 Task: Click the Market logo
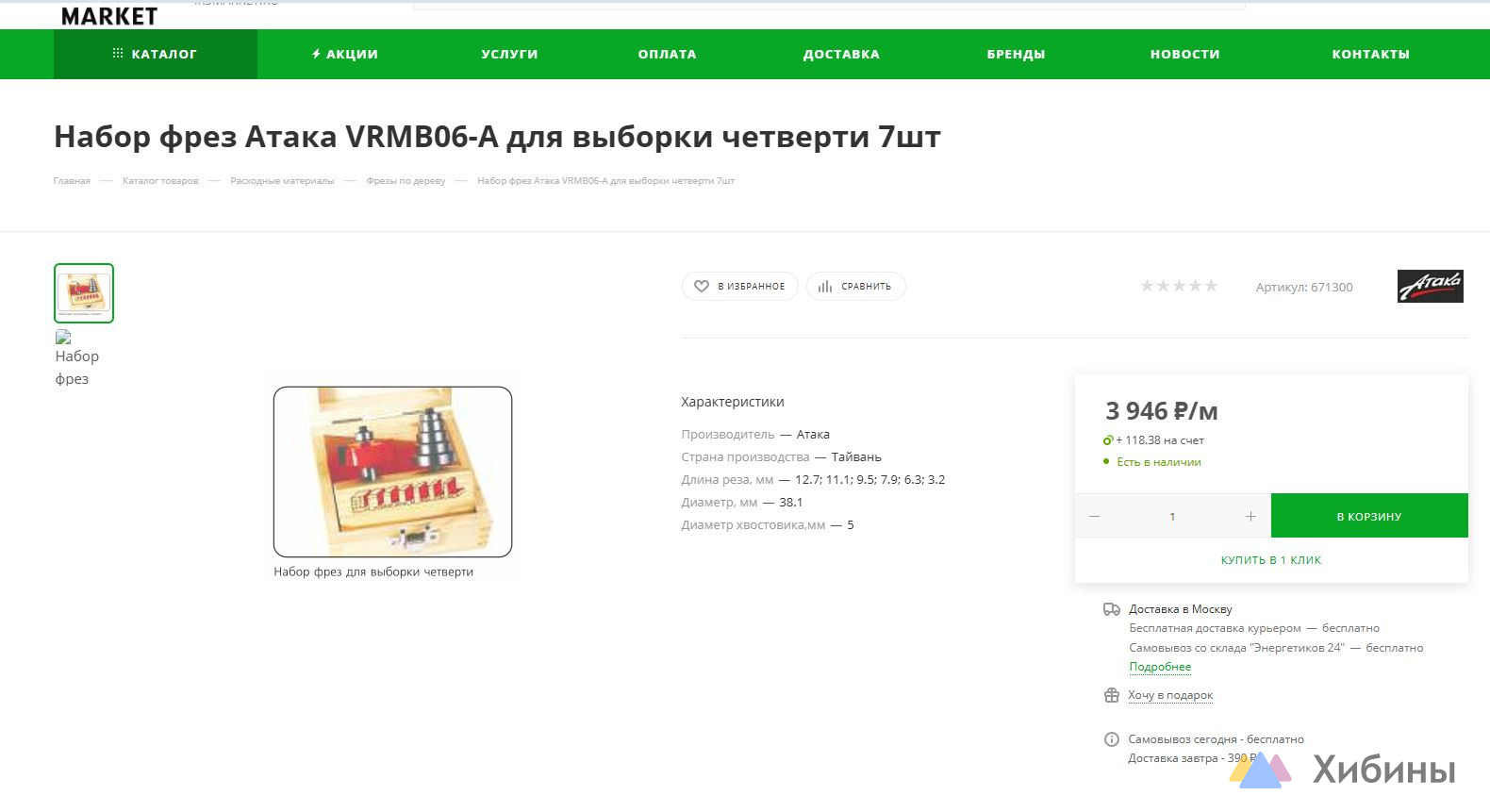click(109, 15)
